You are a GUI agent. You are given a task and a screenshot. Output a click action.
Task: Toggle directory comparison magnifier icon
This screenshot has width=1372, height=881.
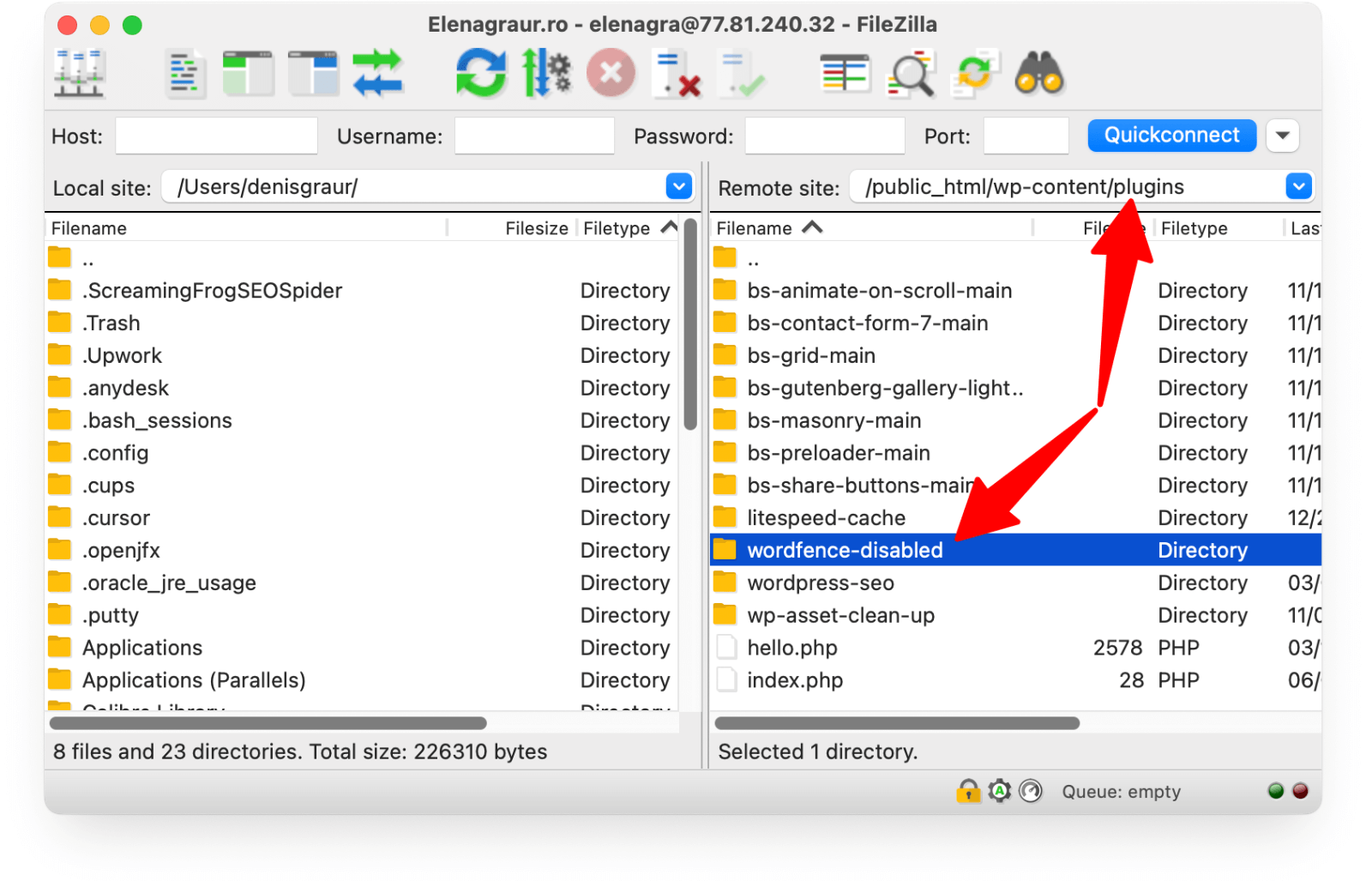click(910, 74)
